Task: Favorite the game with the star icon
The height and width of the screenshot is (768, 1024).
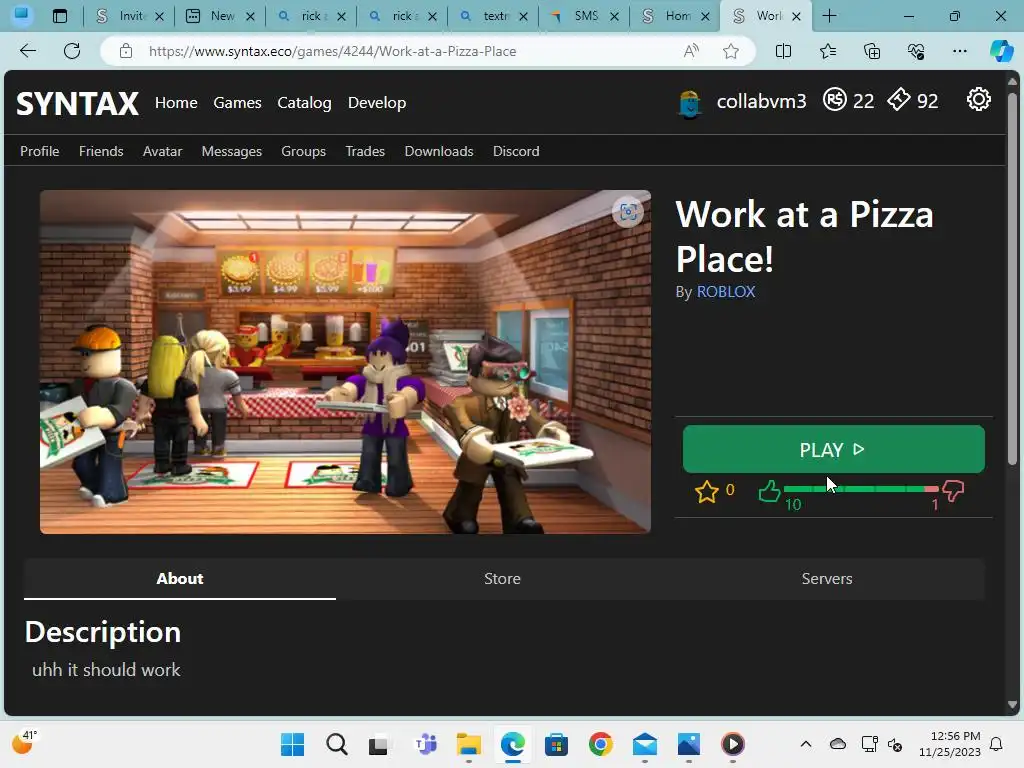Action: pos(707,491)
